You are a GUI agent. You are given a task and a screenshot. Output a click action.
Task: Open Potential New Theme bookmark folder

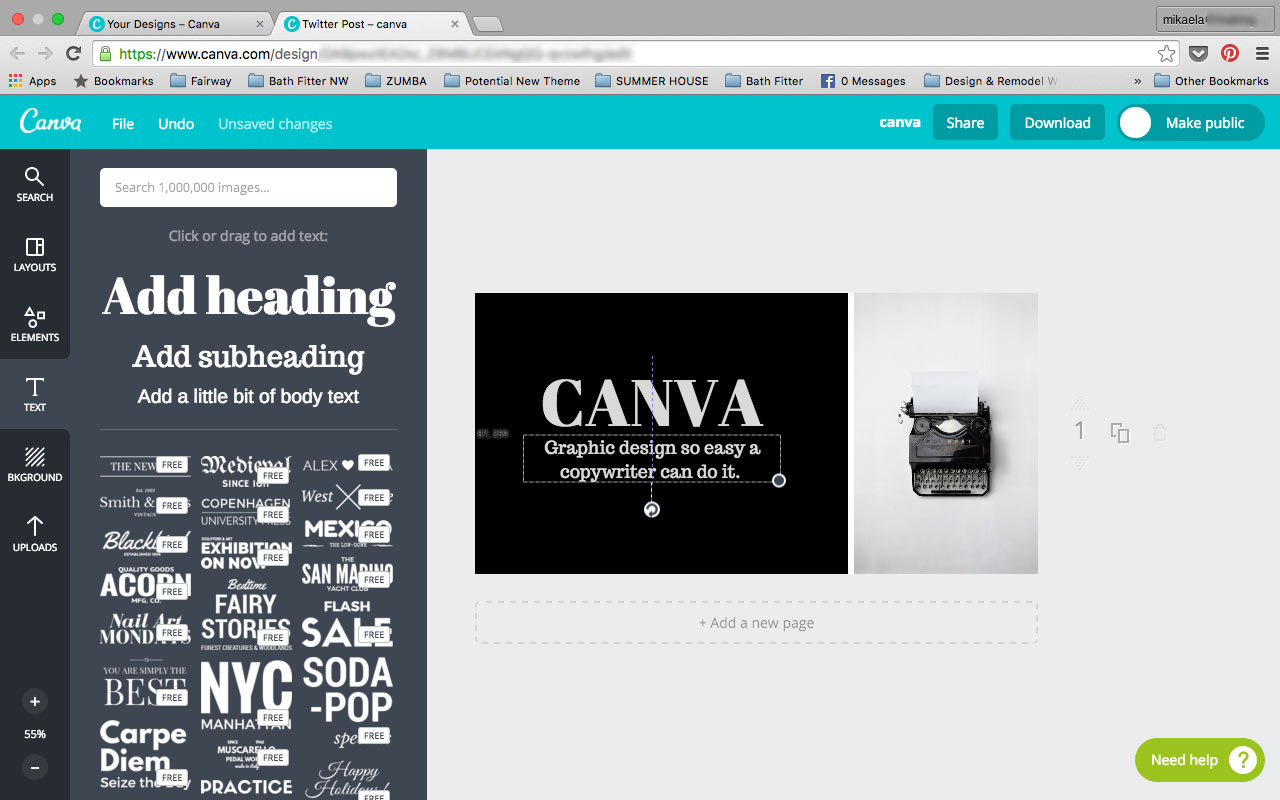click(511, 81)
